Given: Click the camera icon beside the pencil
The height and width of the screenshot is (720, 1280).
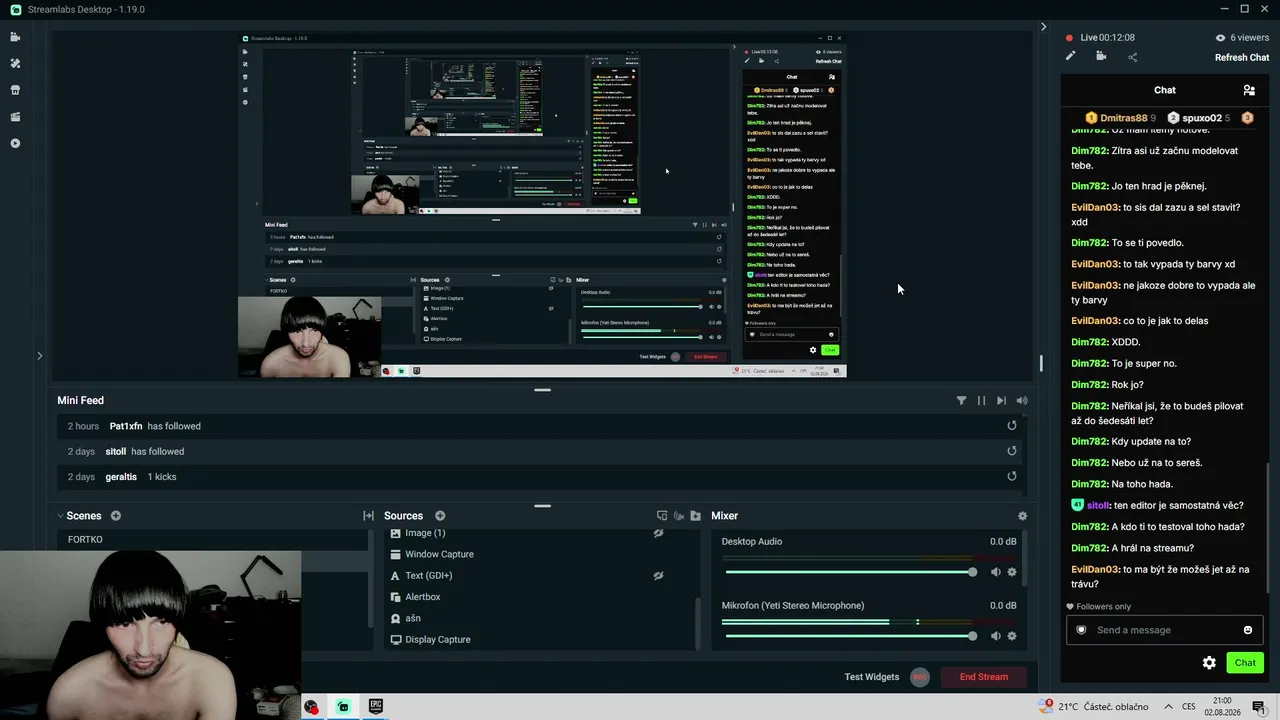Looking at the screenshot, I should (1101, 56).
